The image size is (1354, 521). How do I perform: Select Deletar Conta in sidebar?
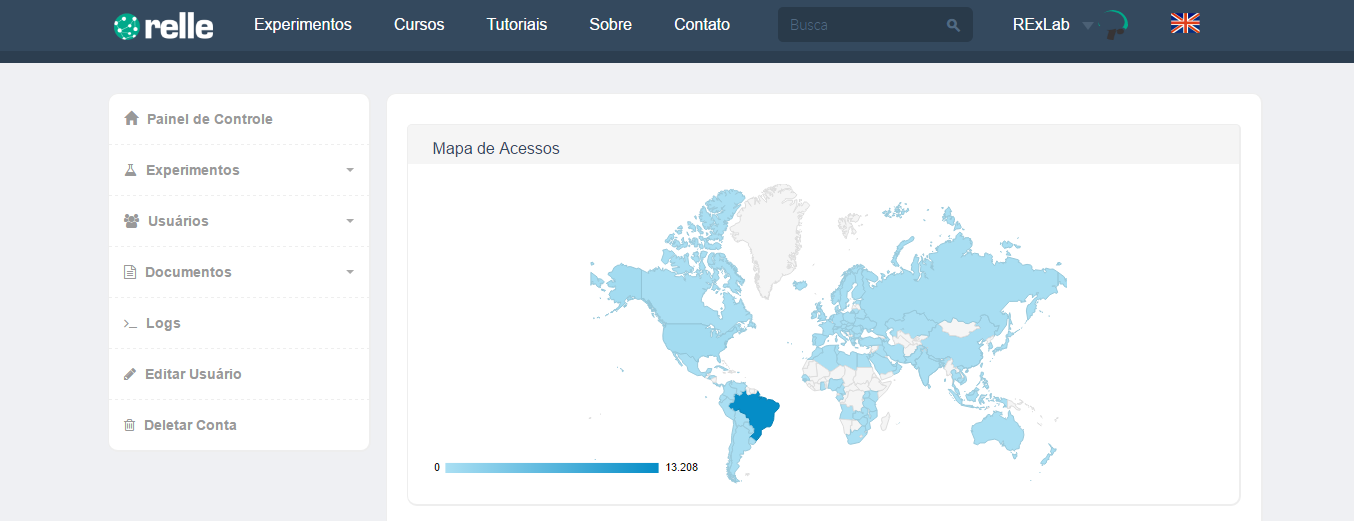(239, 425)
